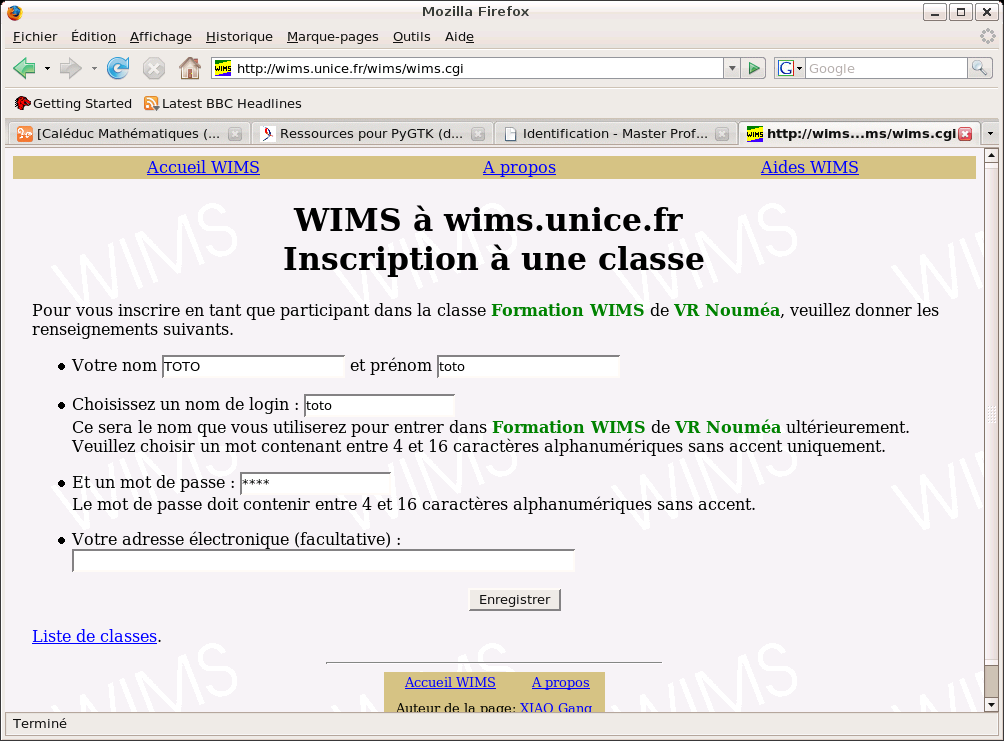The image size is (1004, 741).
Task: Open the Outils menu
Action: (x=412, y=37)
